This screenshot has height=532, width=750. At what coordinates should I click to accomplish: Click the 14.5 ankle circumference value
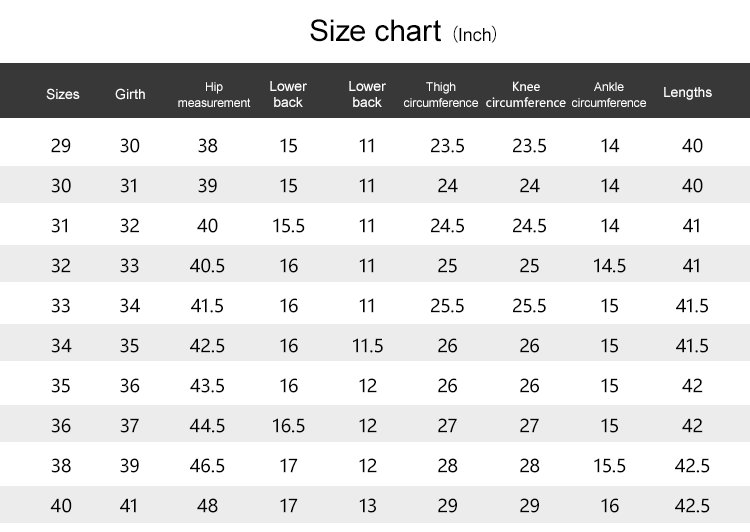coord(609,266)
